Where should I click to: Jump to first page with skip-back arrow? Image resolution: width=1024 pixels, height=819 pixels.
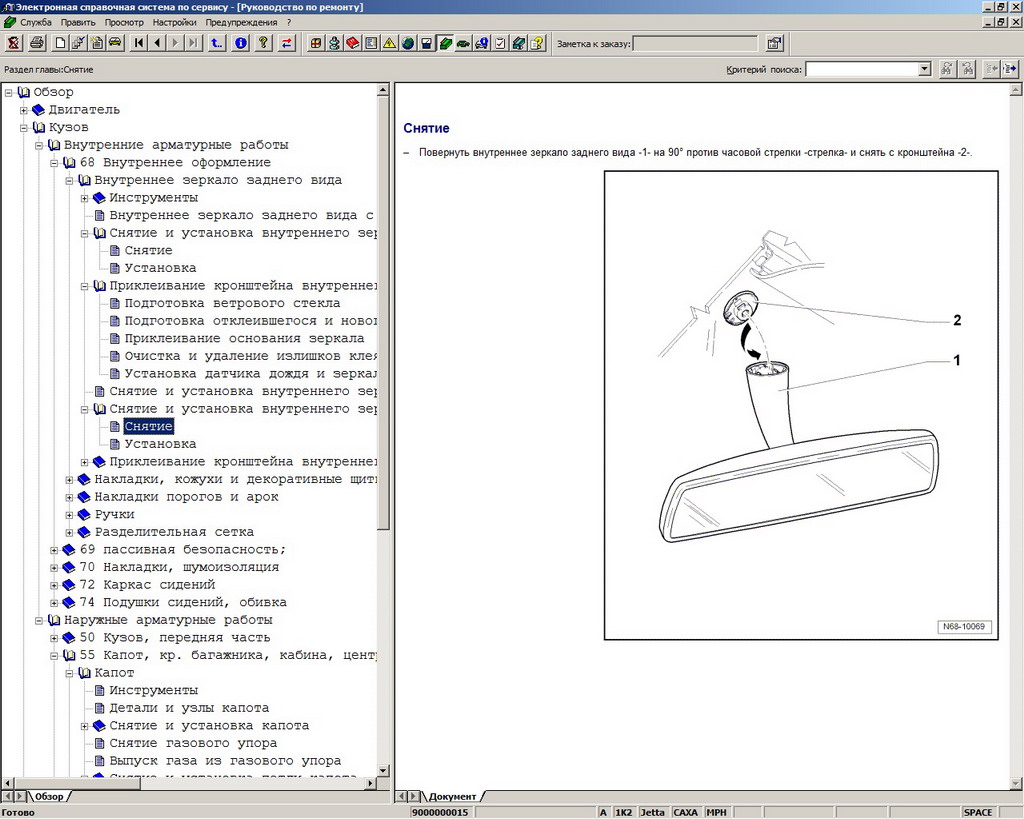(x=138, y=44)
